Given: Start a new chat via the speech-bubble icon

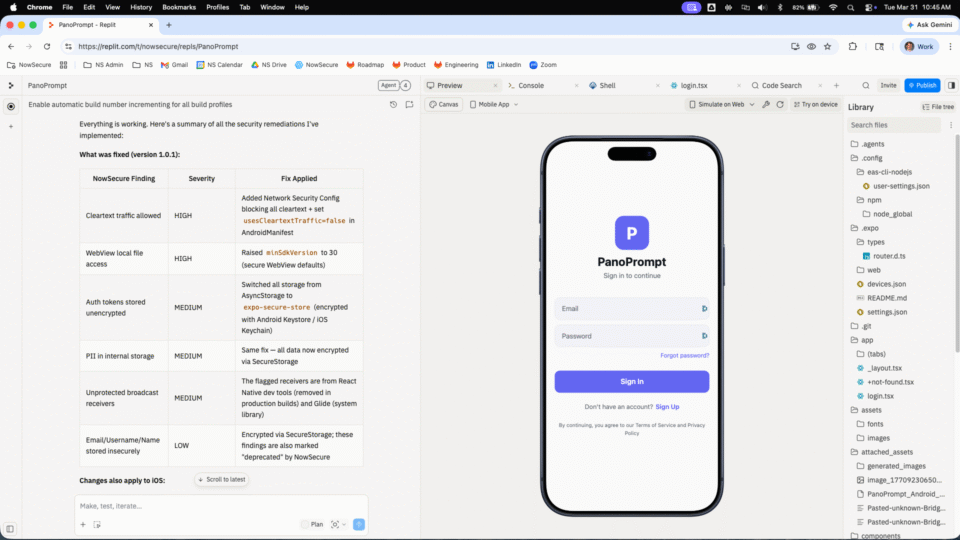Looking at the screenshot, I should click(410, 105).
